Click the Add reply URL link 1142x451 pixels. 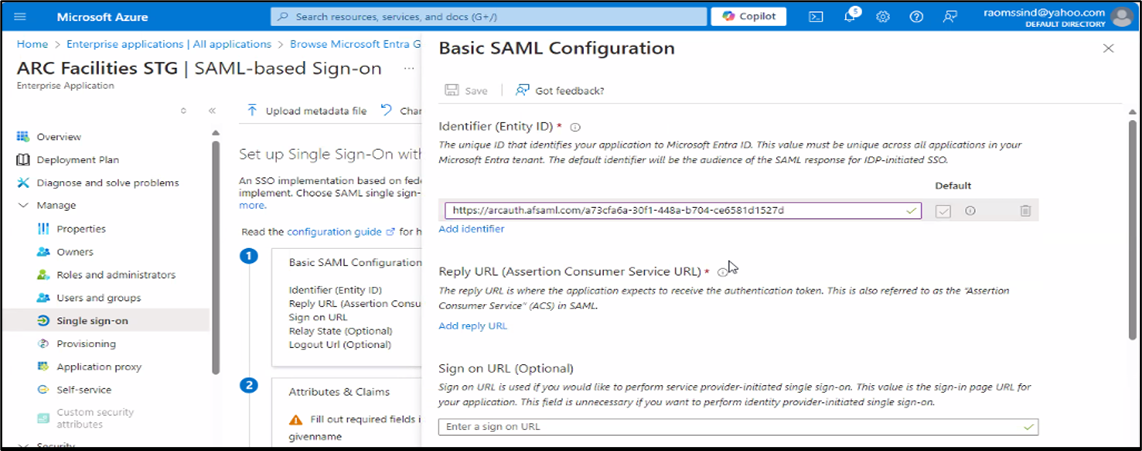click(473, 326)
